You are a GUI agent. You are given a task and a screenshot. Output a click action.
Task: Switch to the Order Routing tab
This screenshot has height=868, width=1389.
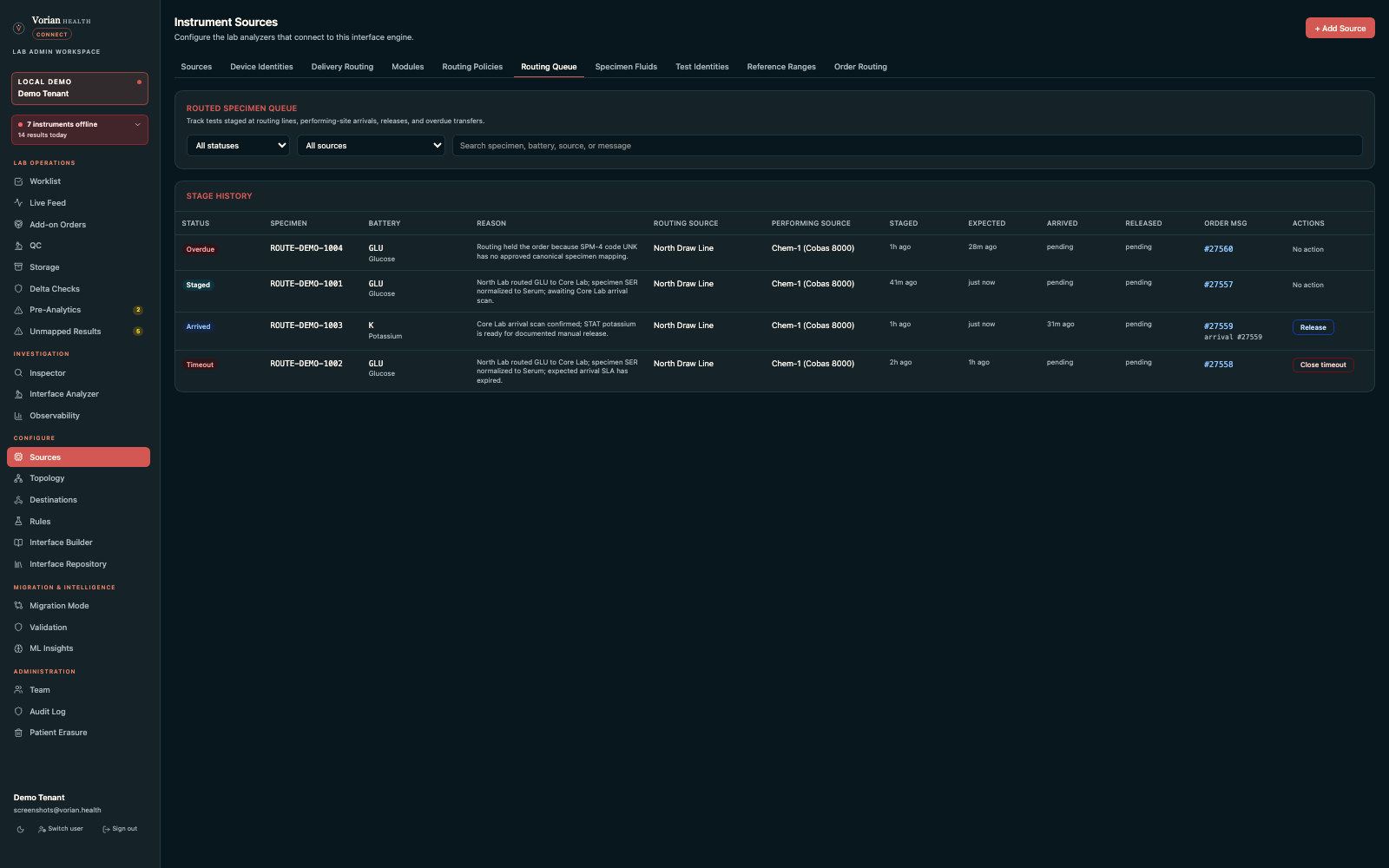860,67
